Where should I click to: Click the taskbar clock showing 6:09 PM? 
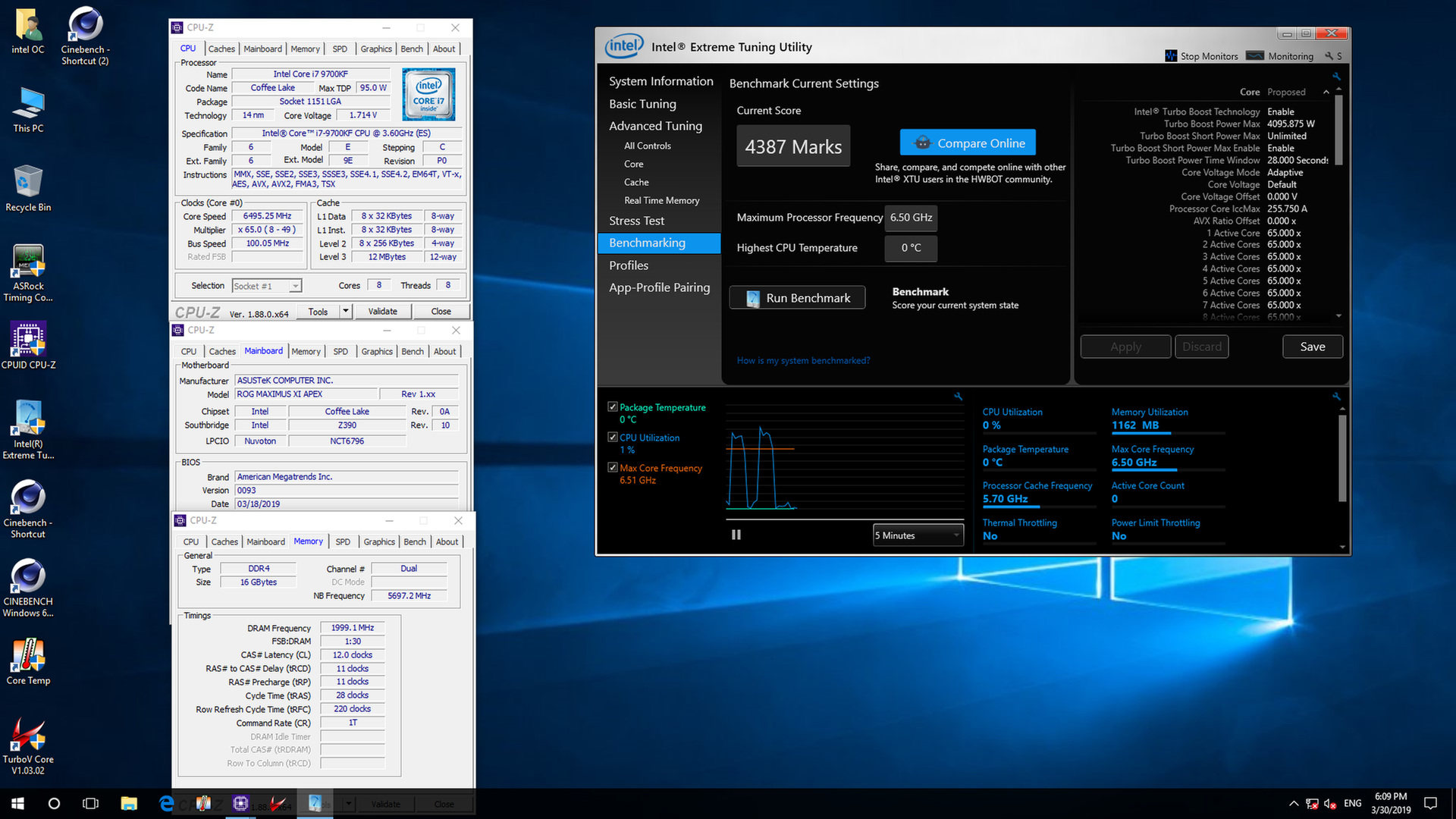point(1391,804)
